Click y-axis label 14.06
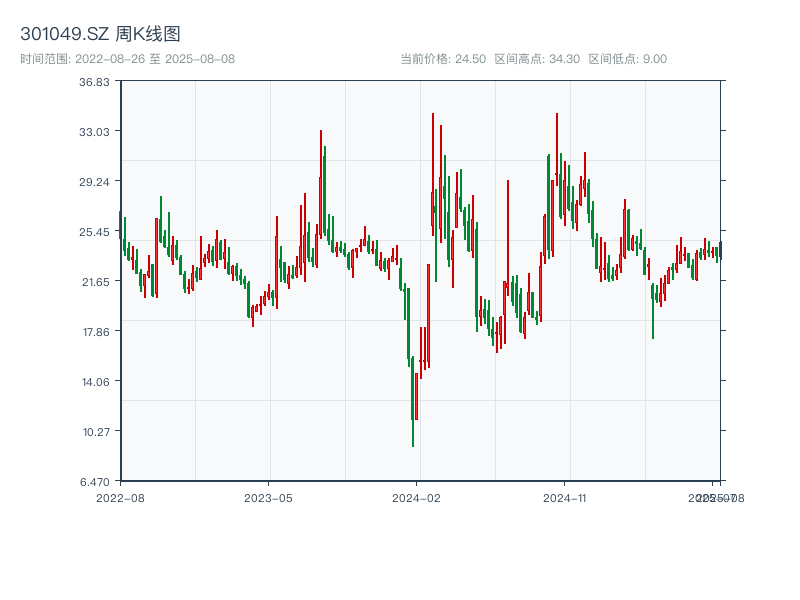Image resolution: width=800 pixels, height=600 pixels. click(x=95, y=382)
